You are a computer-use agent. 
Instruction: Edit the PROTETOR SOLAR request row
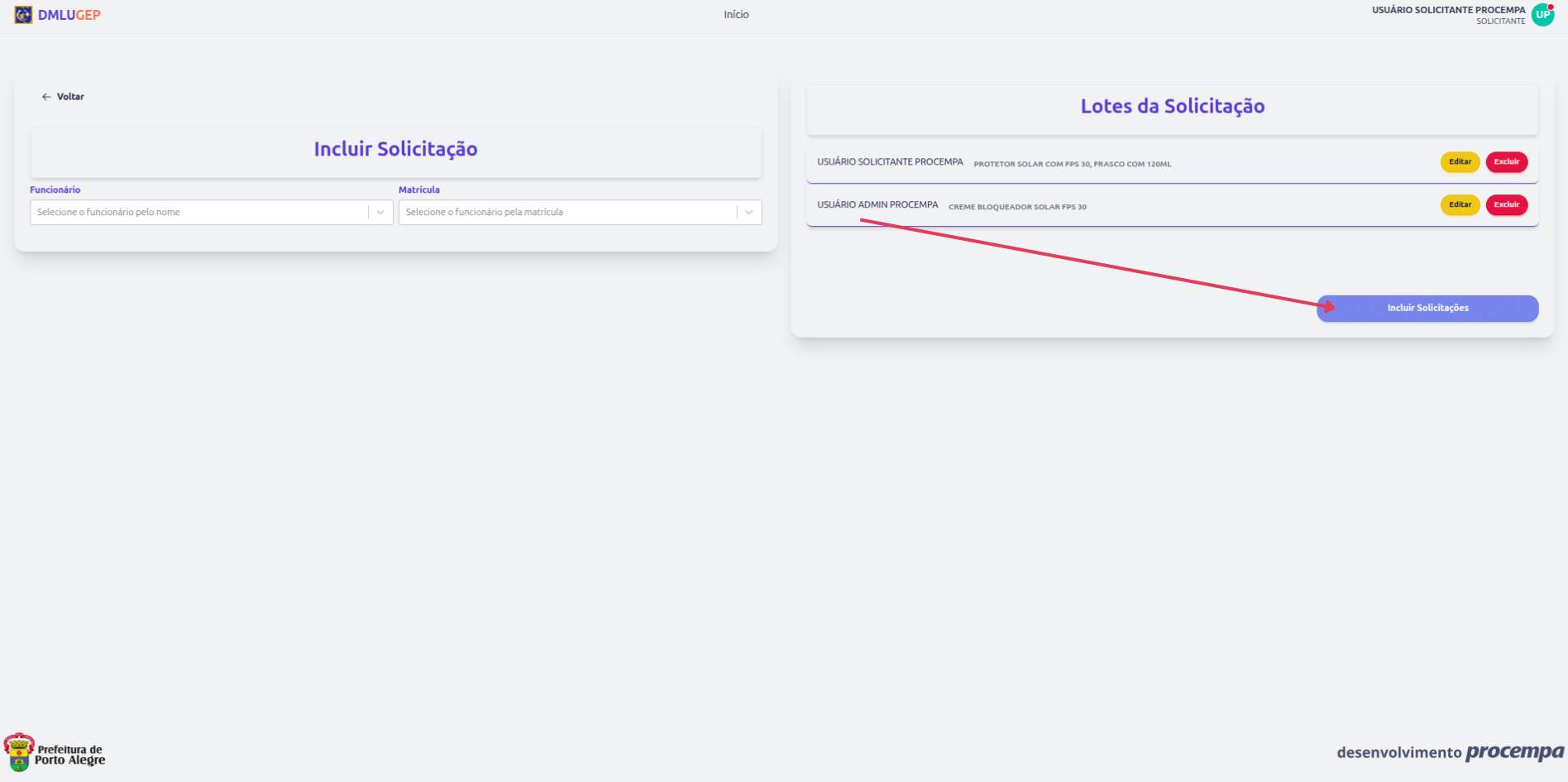click(1460, 162)
